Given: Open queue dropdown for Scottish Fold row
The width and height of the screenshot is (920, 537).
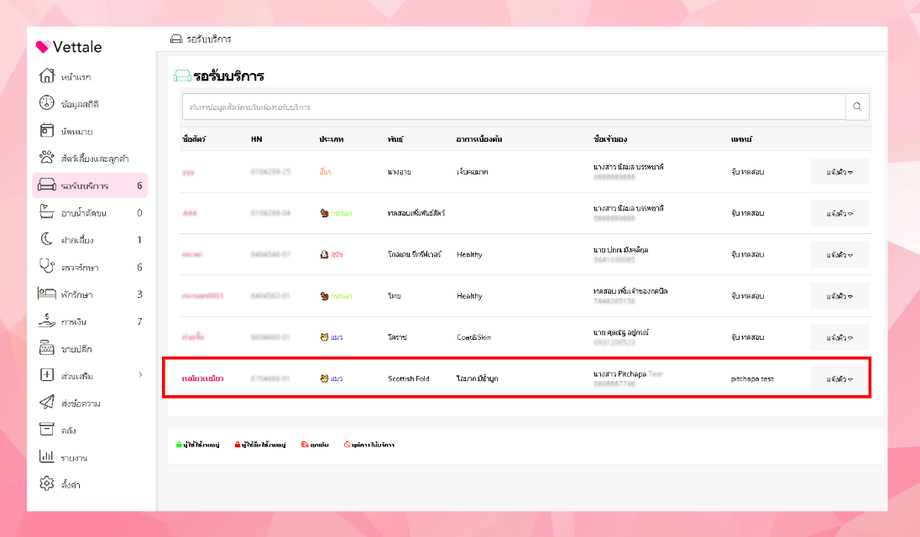Looking at the screenshot, I should (x=839, y=379).
